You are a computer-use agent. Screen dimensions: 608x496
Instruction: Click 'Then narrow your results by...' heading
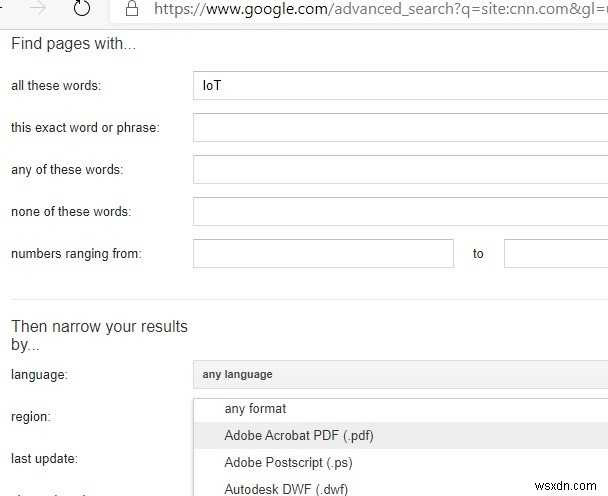tap(99, 335)
